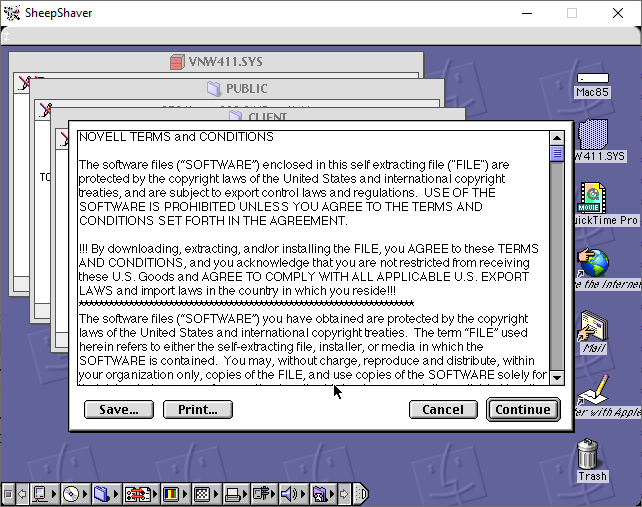
Task: Click the license scrollbar down arrow
Action: pos(557,378)
